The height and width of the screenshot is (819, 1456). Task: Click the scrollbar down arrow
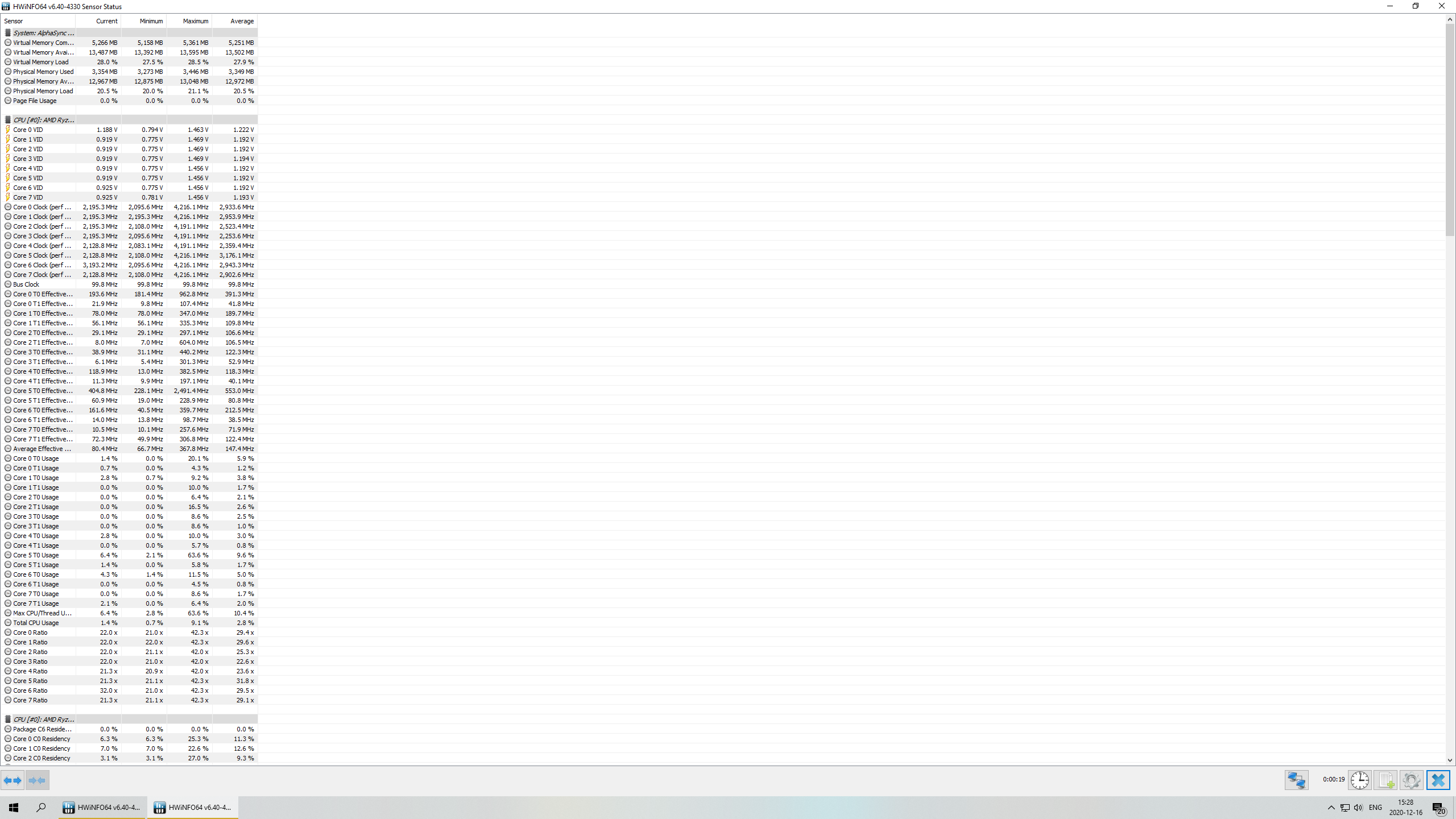[x=1450, y=760]
